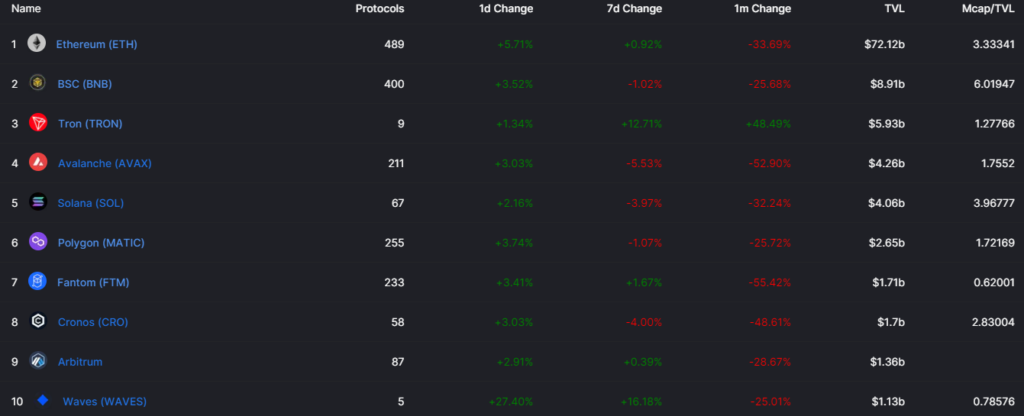Open the Tron (TRON) chain link
Viewport: 1024px width, 416px height.
[x=90, y=123]
